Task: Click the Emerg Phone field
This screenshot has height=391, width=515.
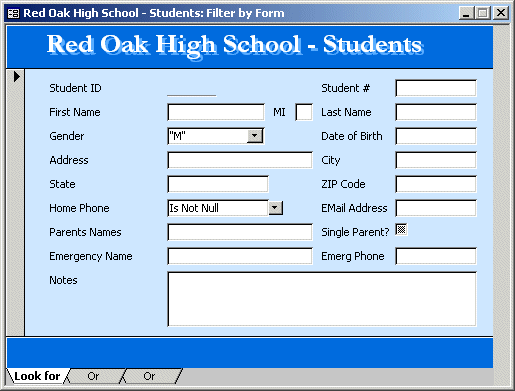Action: [x=436, y=256]
